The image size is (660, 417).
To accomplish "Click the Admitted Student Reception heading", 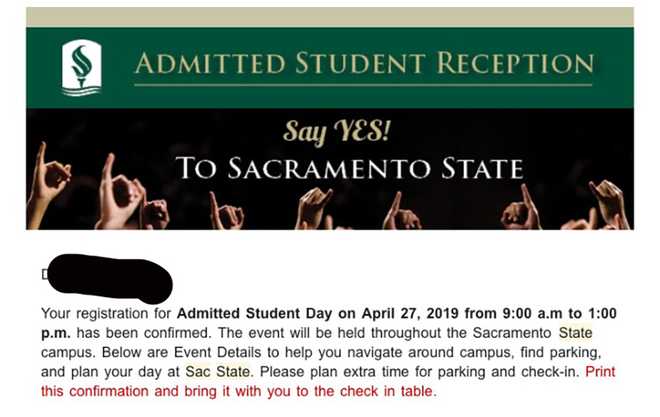I will coord(362,64).
